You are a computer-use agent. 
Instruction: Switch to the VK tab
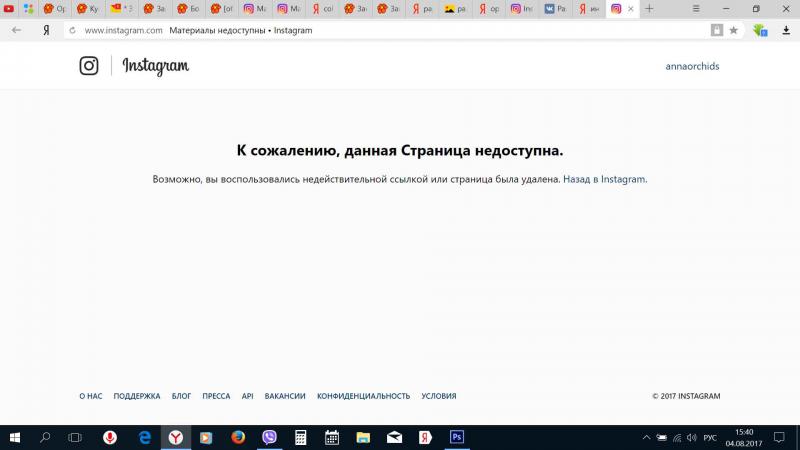[x=555, y=9]
